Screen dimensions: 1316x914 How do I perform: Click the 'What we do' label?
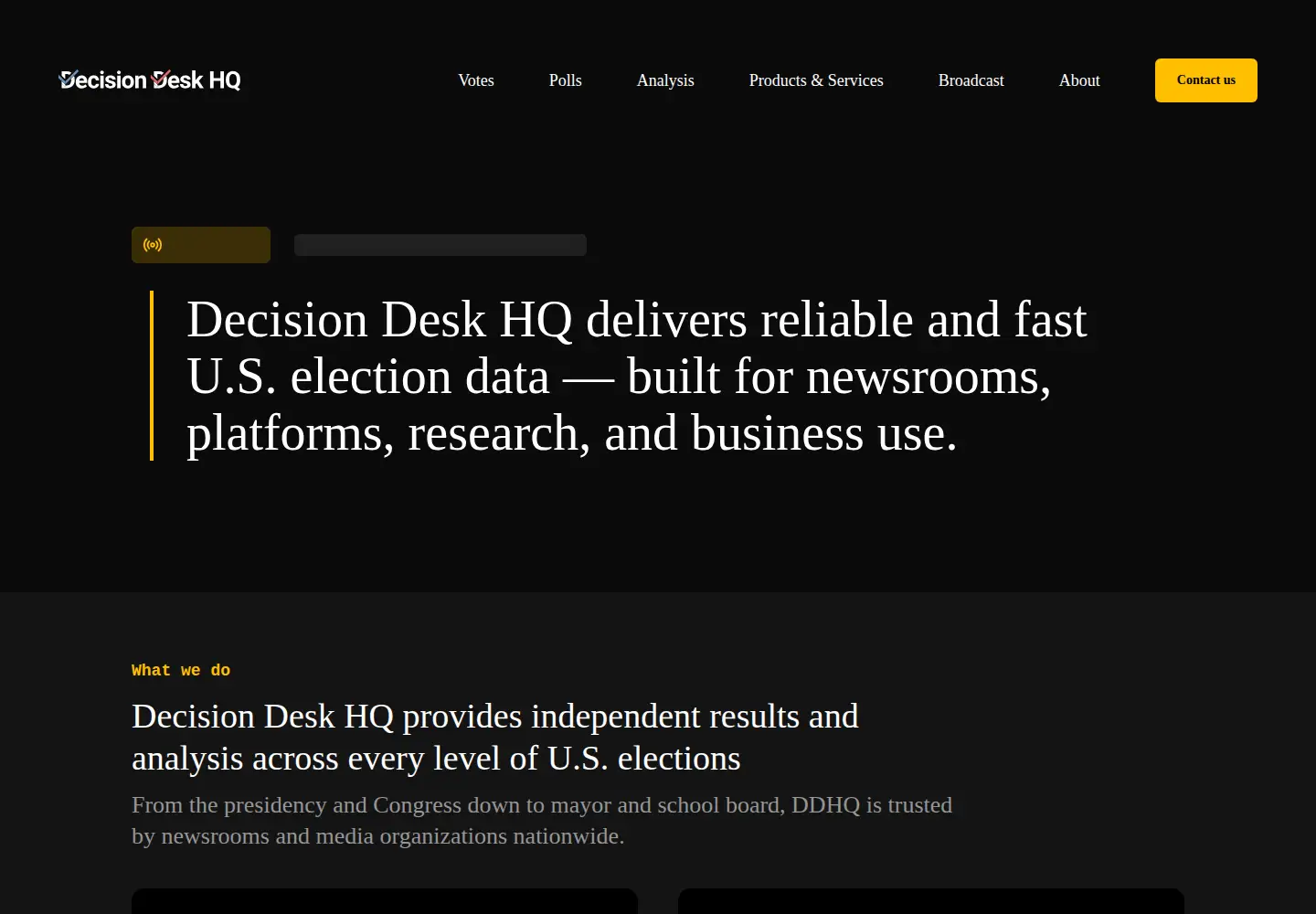tap(181, 670)
